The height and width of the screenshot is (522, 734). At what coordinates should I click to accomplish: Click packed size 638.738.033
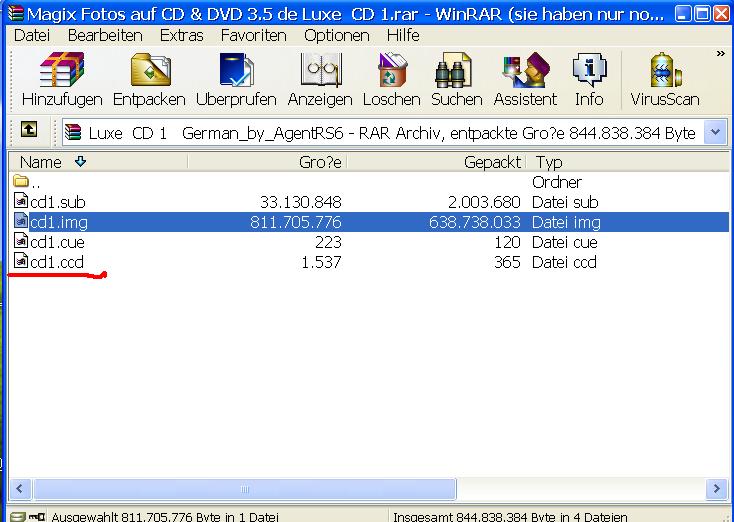(x=475, y=222)
